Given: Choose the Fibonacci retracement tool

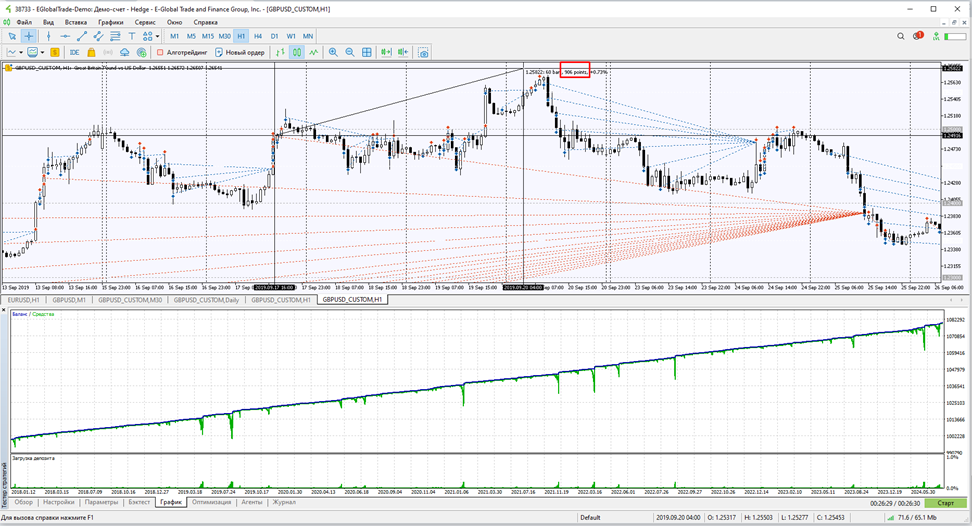Looking at the screenshot, I should [x=115, y=37].
